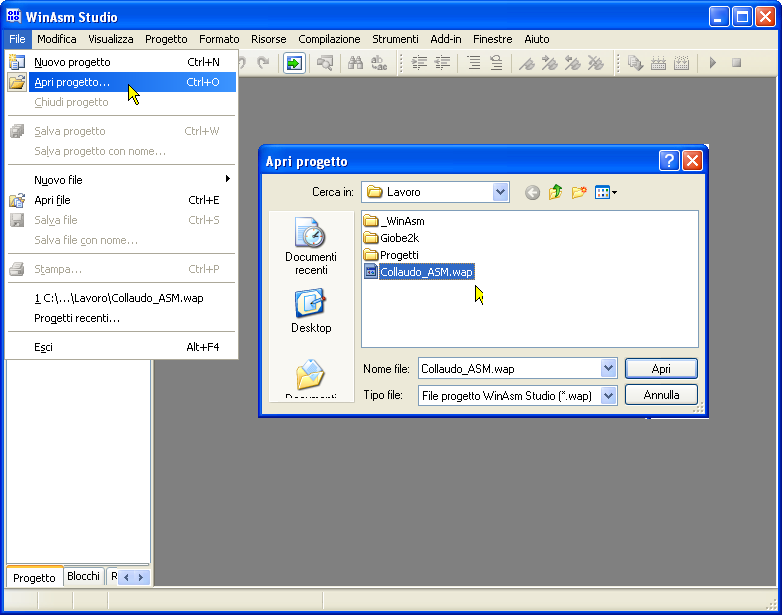Open Documenti recenti in places bar

[x=311, y=246]
